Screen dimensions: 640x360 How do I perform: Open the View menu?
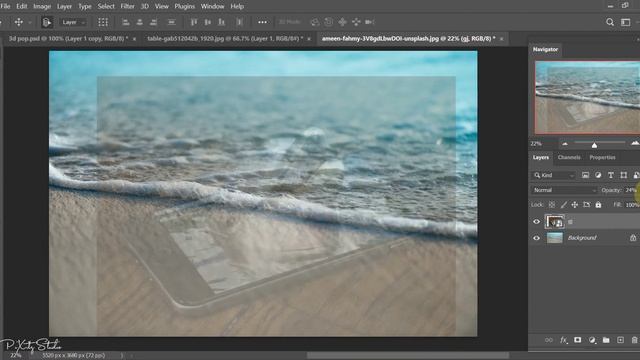click(162, 7)
